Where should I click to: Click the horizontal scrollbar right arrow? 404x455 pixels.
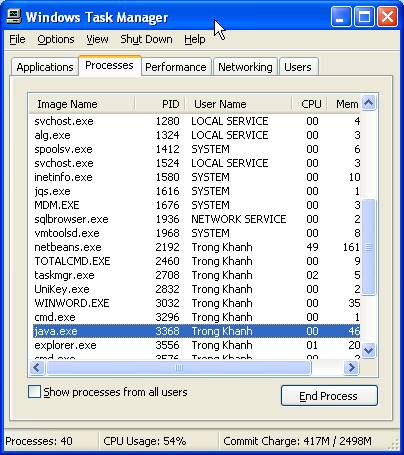tap(352, 368)
